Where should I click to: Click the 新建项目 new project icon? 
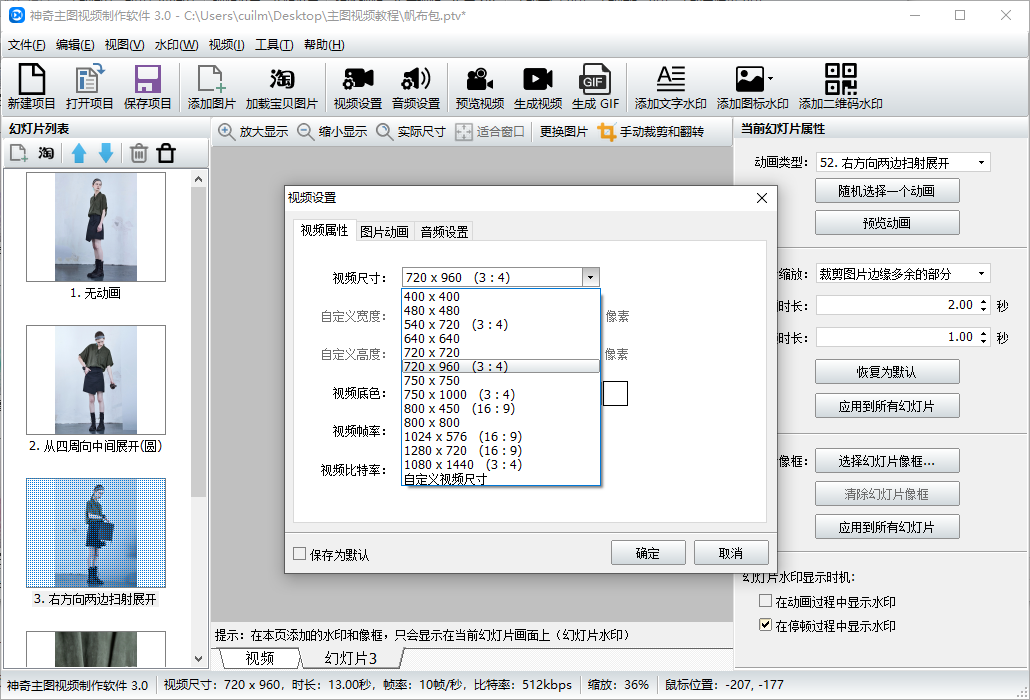pyautogui.click(x=32, y=86)
